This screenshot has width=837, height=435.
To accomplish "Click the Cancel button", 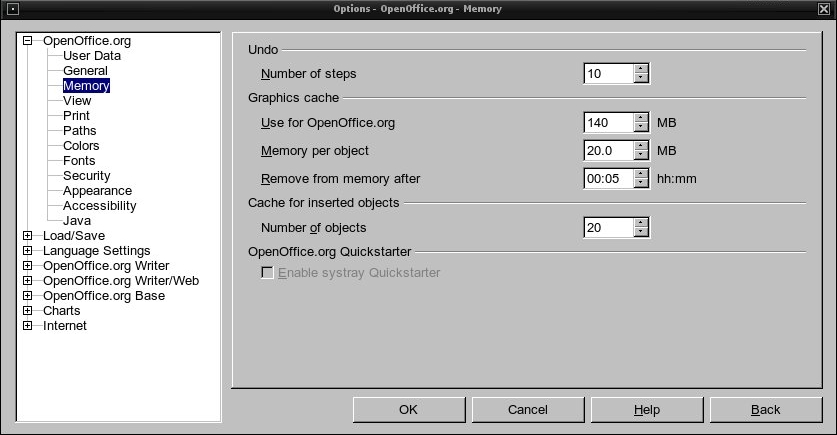I will pyautogui.click(x=528, y=409).
